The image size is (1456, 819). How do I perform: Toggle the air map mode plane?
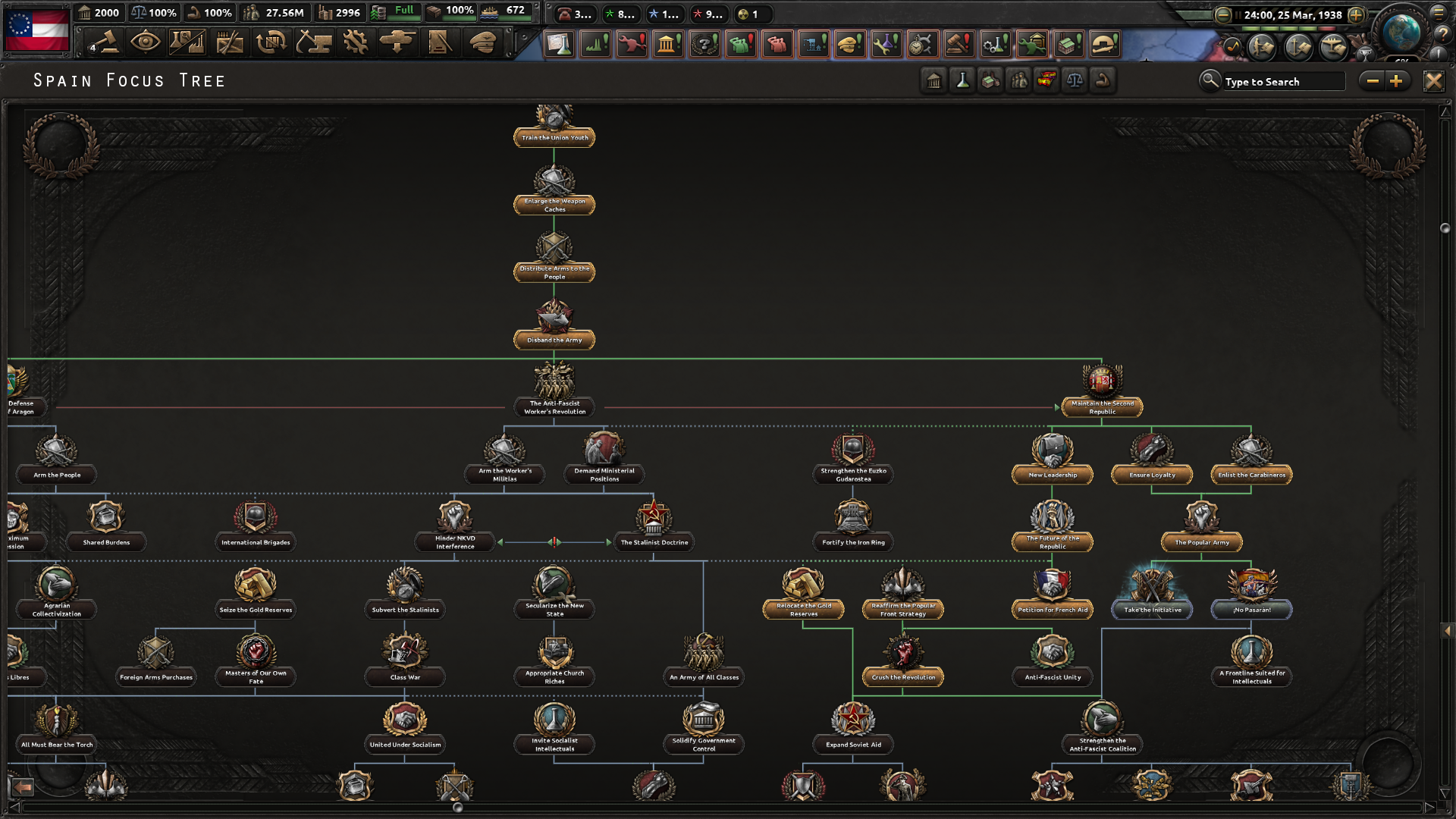pyautogui.click(x=1334, y=47)
